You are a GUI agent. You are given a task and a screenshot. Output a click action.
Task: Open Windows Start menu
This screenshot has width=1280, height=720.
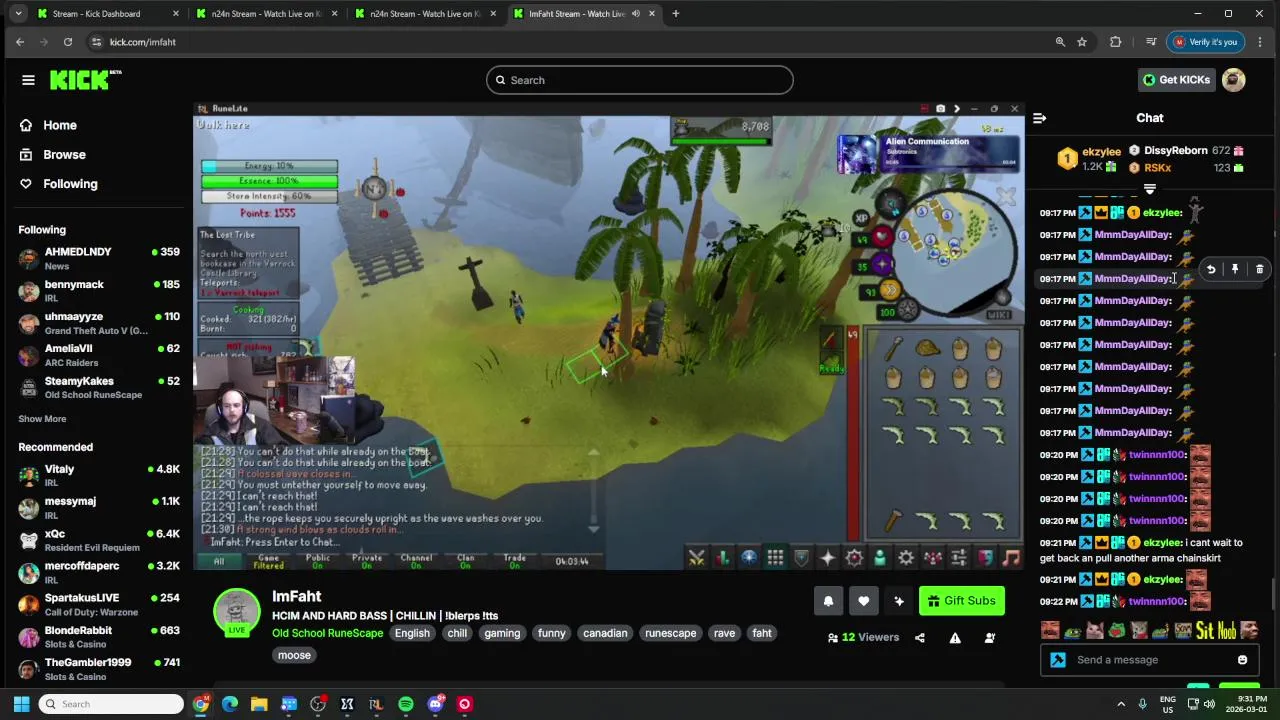click(21, 704)
